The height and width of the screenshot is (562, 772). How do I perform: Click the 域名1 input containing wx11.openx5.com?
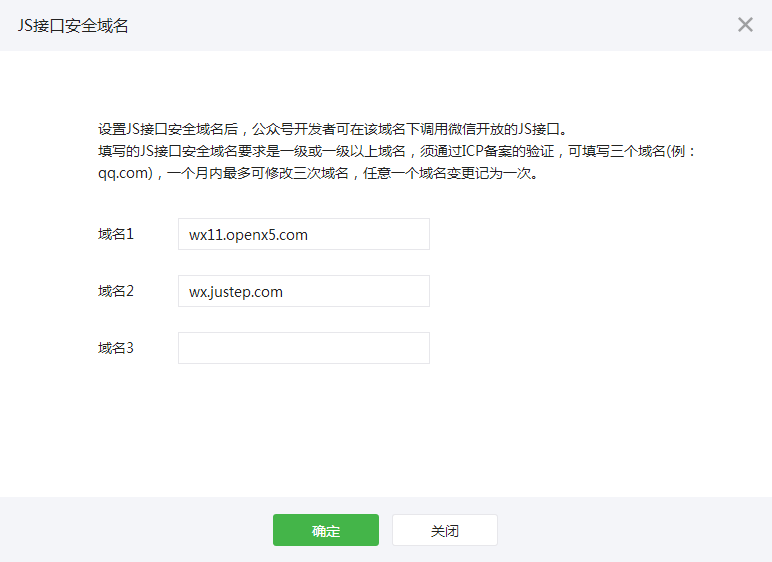click(304, 234)
